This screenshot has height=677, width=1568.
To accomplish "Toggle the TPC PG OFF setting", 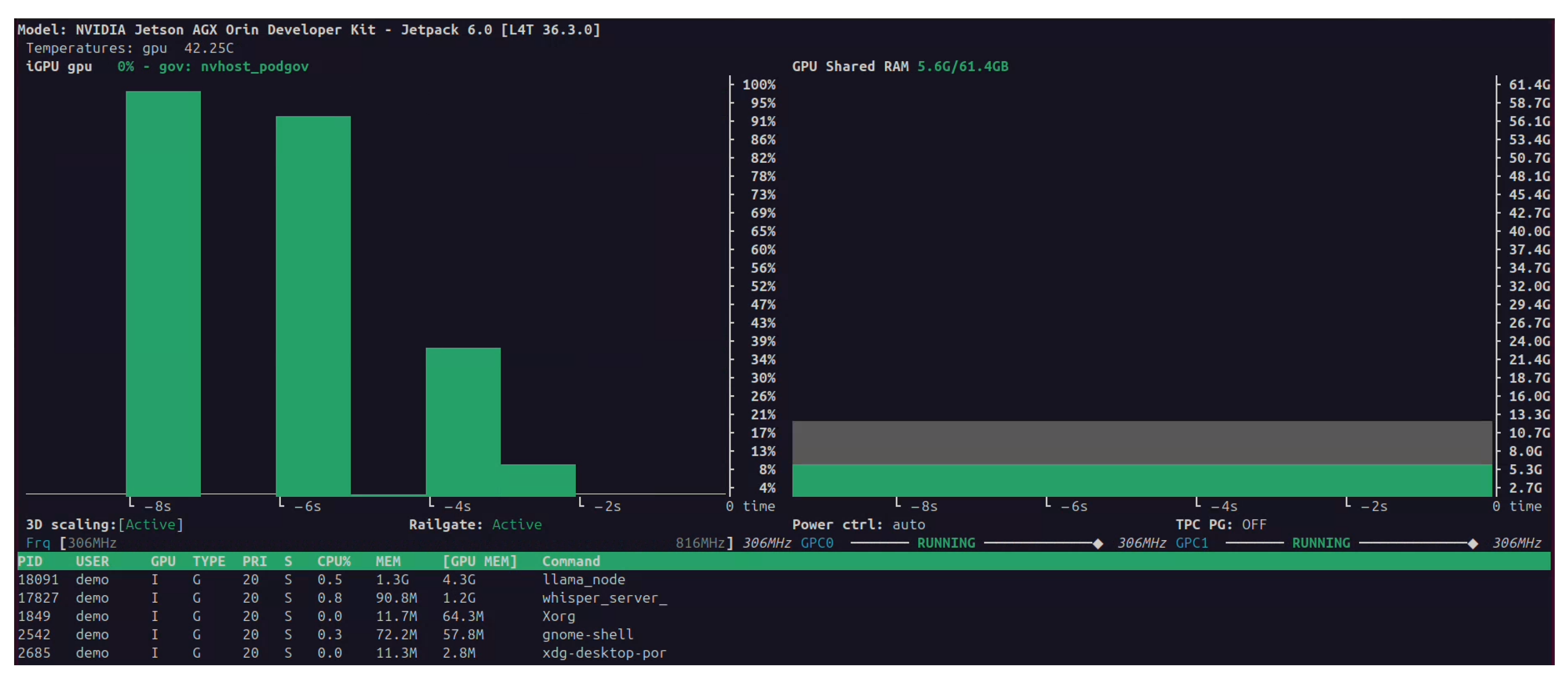I will (1253, 524).
